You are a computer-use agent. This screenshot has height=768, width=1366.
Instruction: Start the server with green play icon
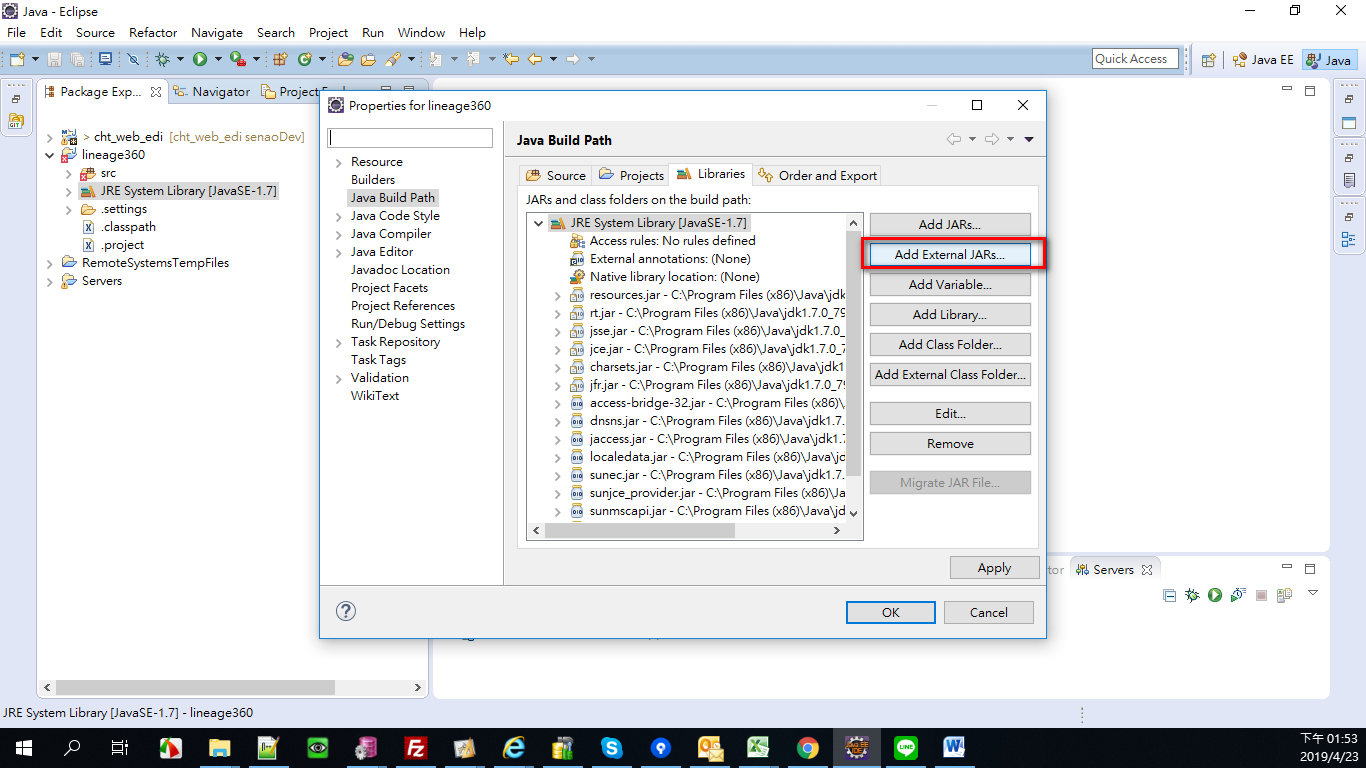point(1214,595)
